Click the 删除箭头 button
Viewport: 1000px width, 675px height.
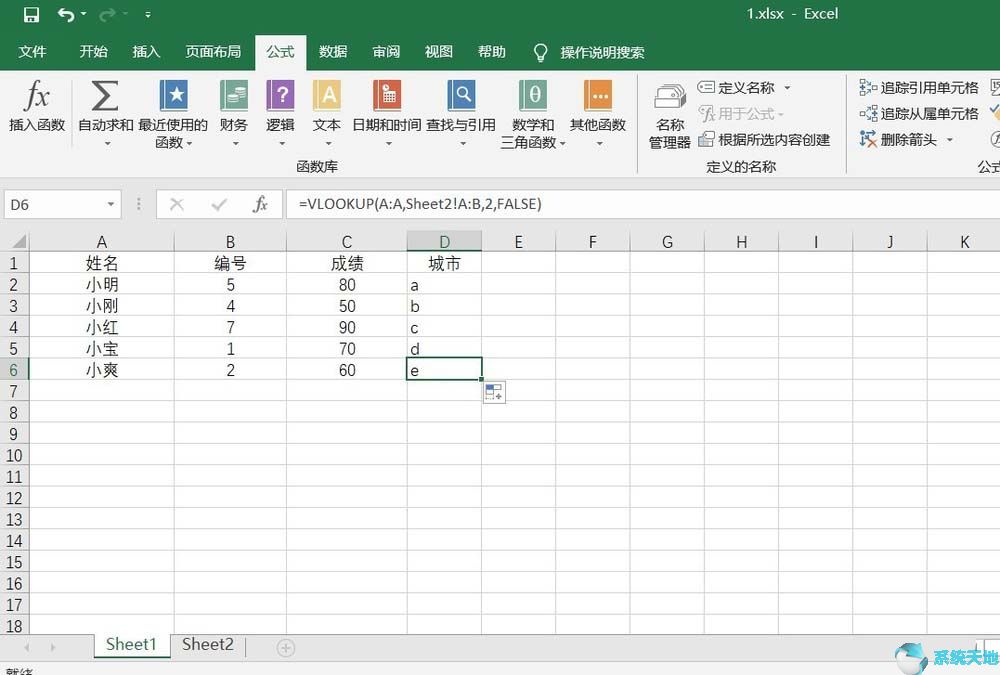point(898,140)
